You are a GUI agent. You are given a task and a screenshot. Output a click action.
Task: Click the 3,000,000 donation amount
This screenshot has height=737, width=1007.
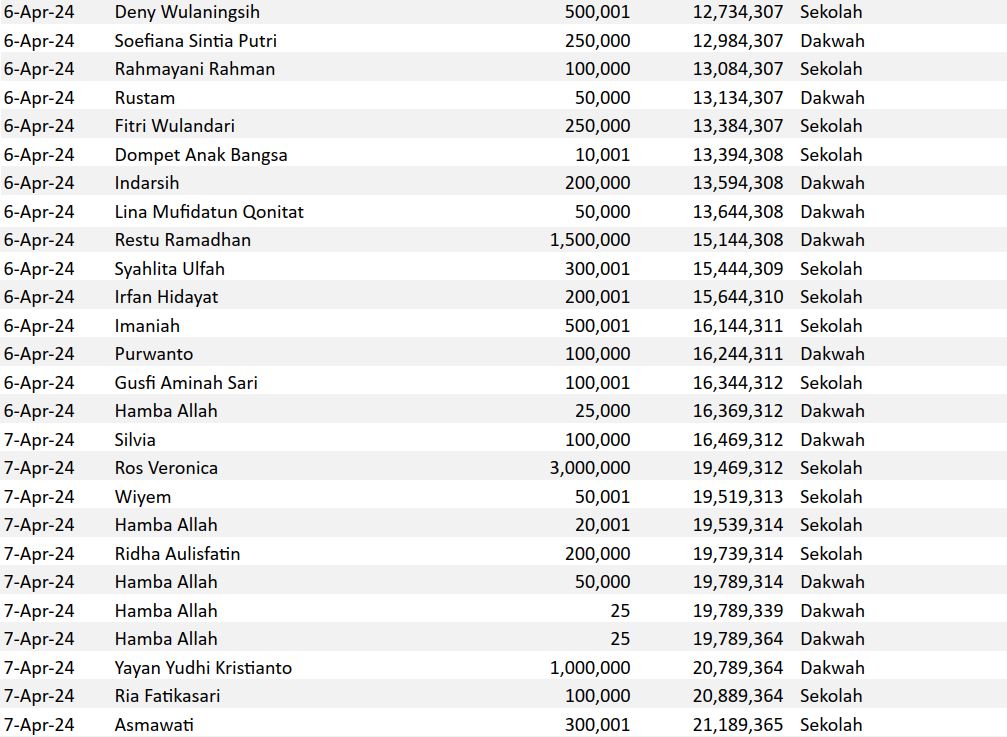tap(590, 468)
